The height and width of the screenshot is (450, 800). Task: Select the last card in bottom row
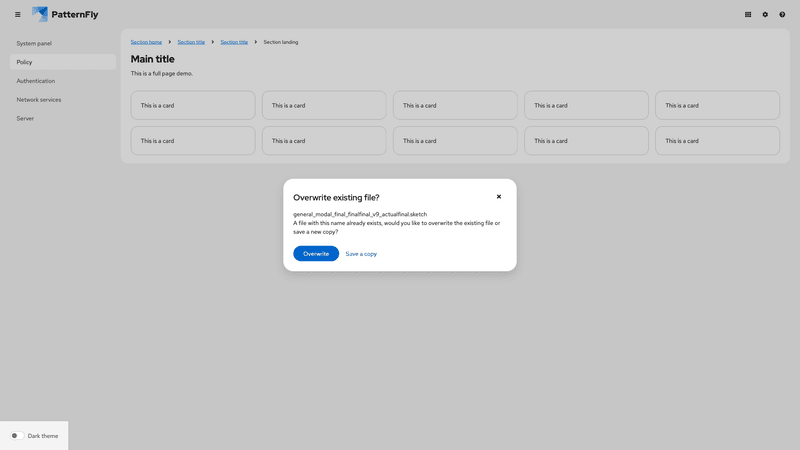click(717, 141)
